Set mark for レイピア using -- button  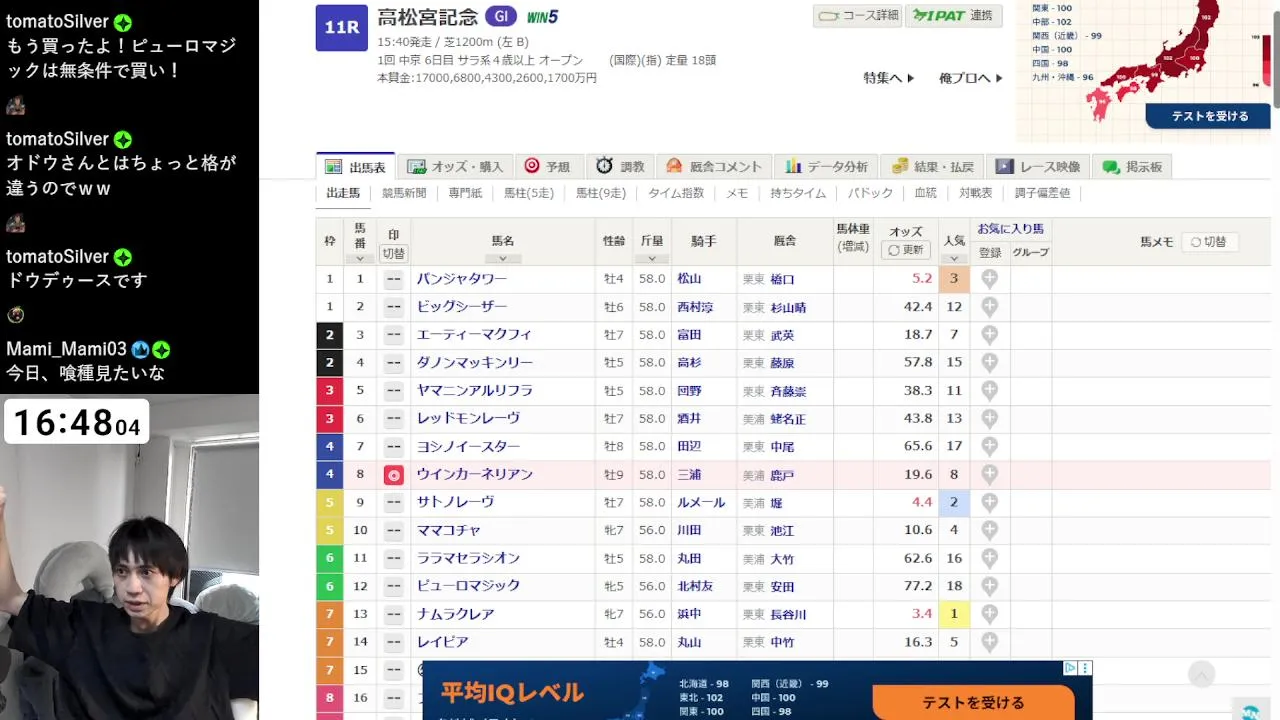[x=393, y=642]
